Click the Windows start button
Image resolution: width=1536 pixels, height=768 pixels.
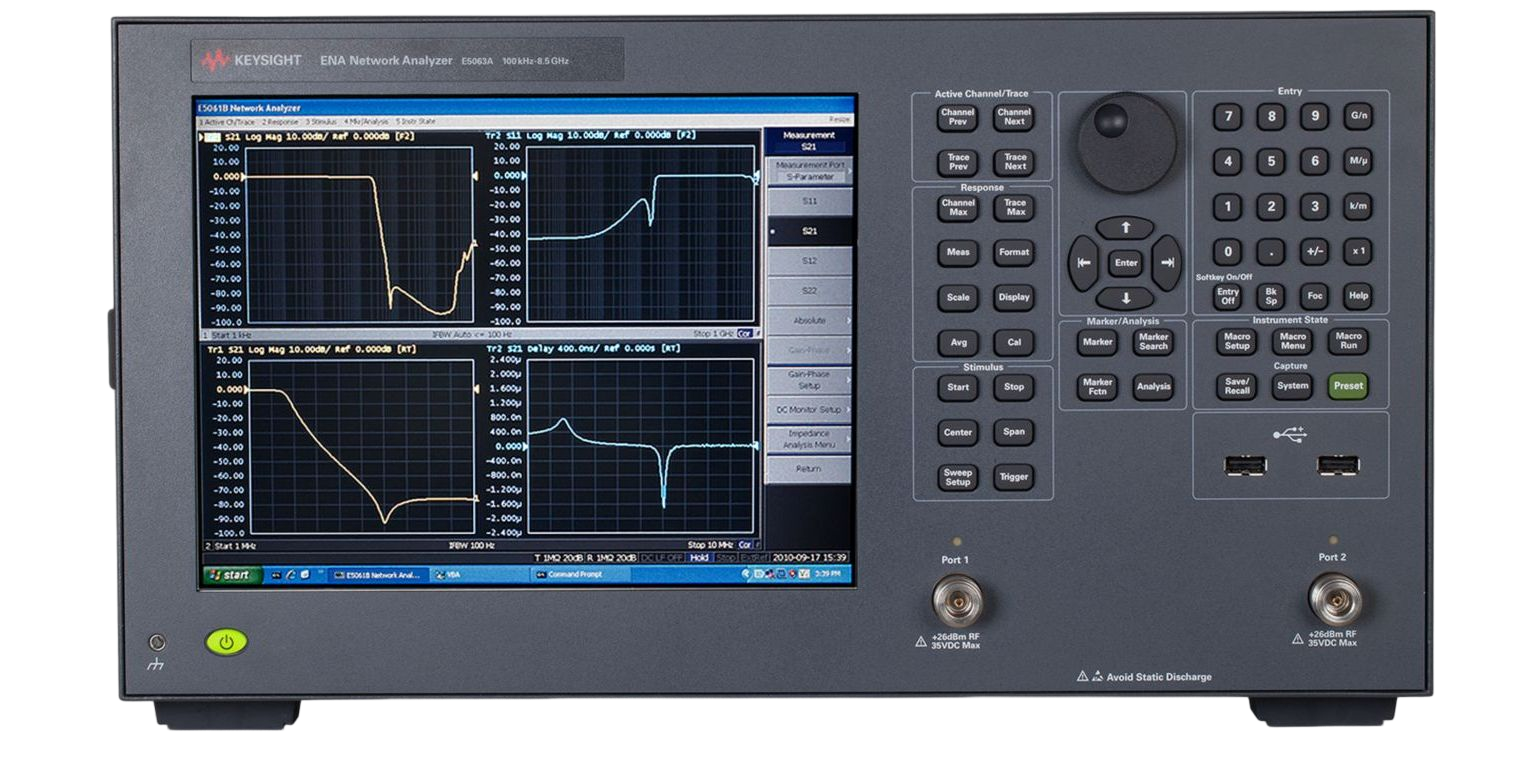point(232,575)
